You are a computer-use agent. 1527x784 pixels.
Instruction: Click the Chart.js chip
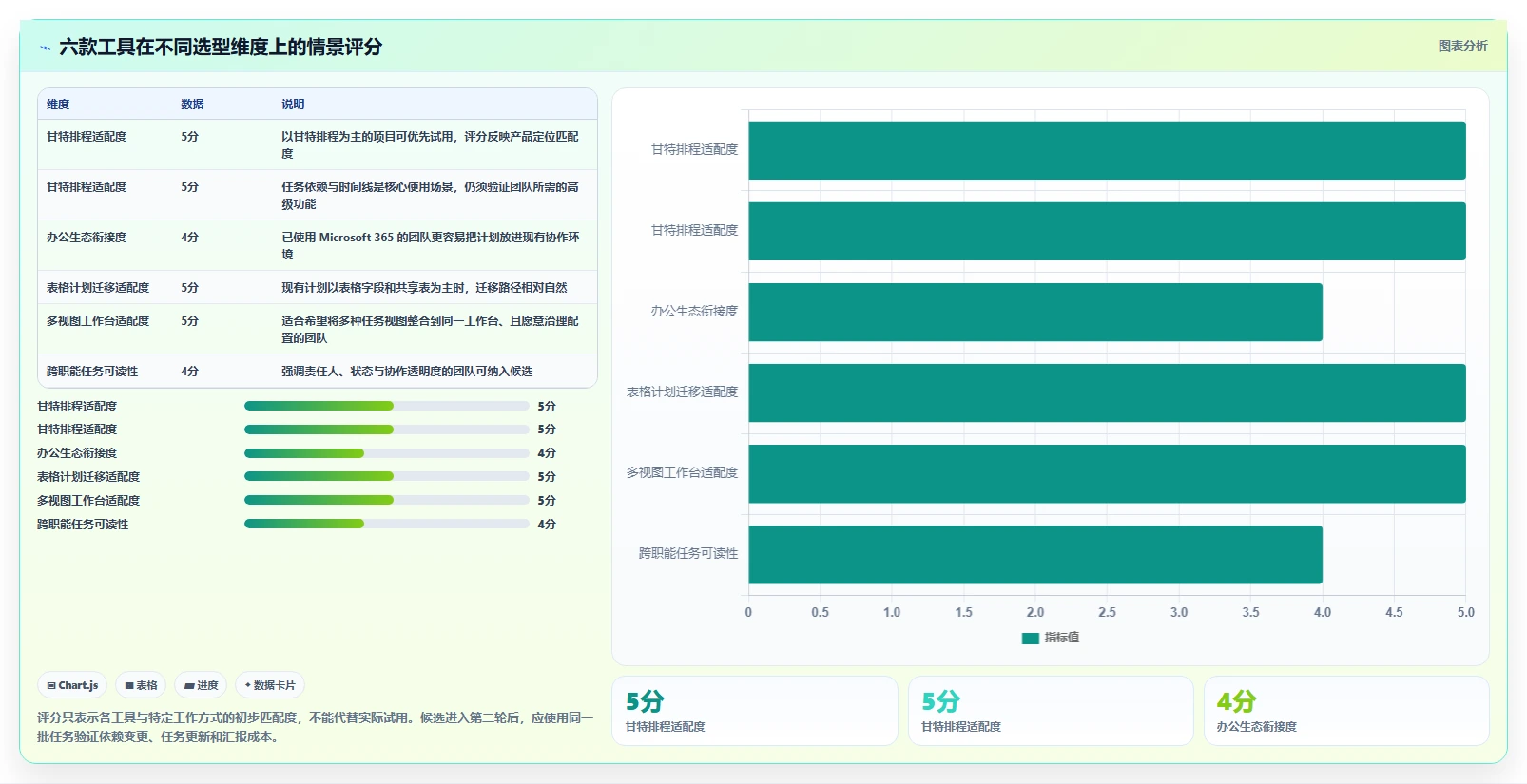[73, 685]
